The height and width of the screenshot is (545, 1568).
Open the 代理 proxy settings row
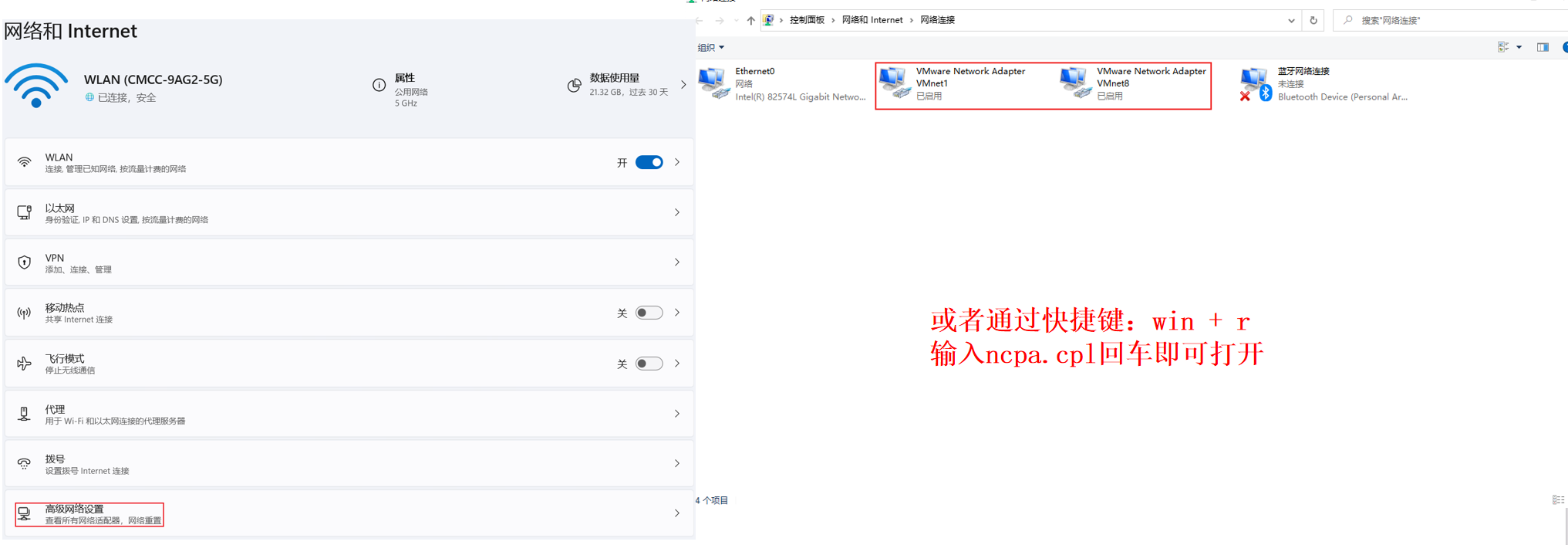point(349,414)
